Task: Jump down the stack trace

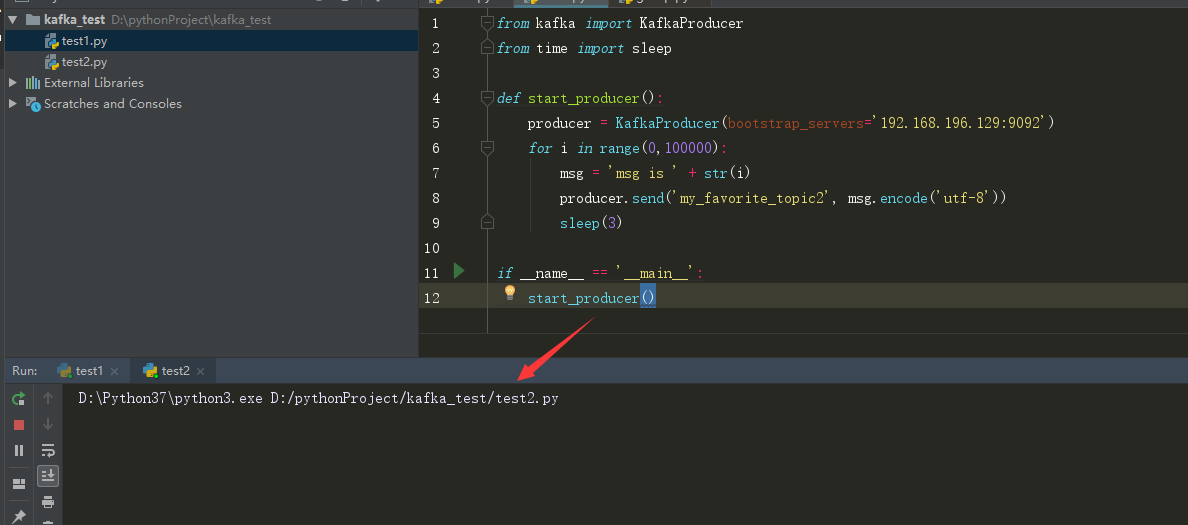Action: [x=48, y=424]
